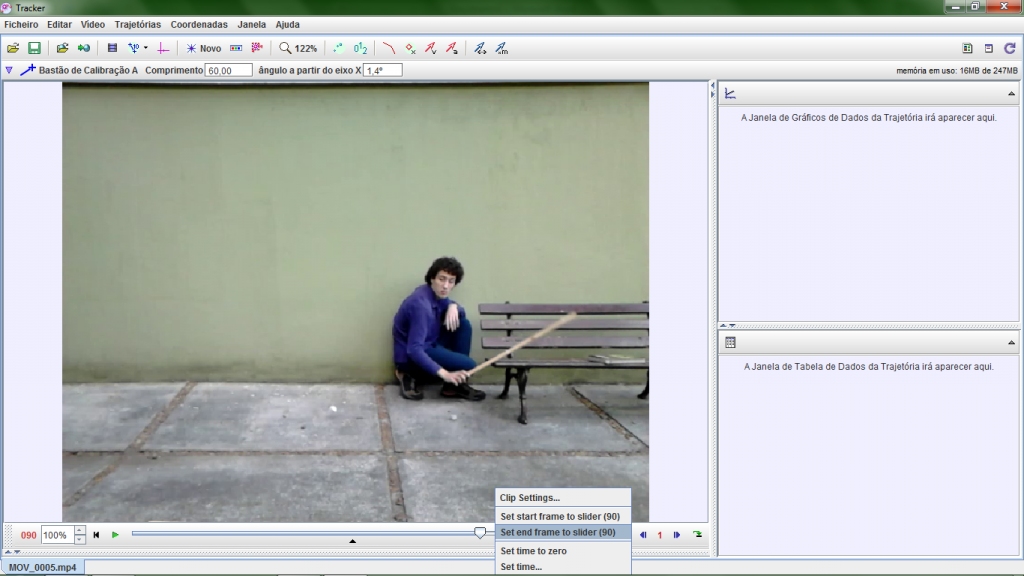This screenshot has height=576, width=1024.
Task: Increase playback rate with up stepper
Action: click(80, 530)
